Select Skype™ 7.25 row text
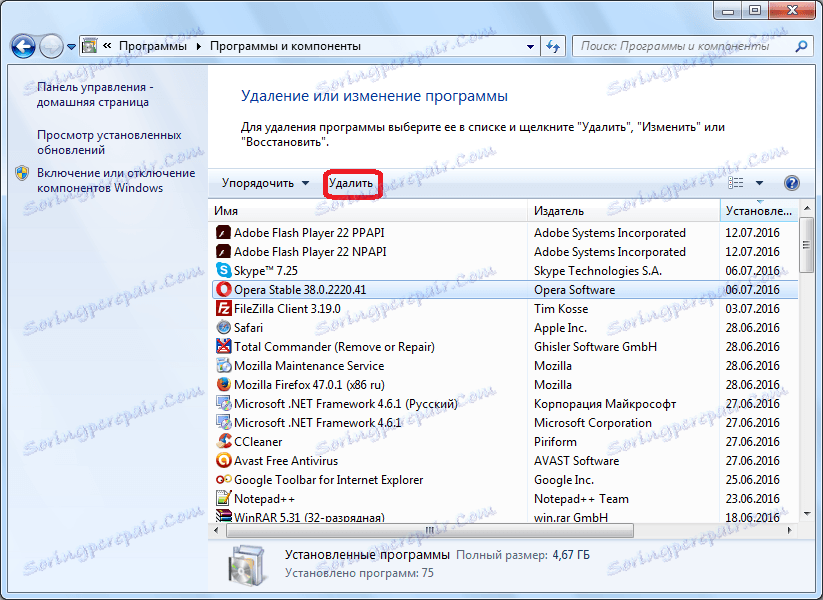 click(266, 271)
